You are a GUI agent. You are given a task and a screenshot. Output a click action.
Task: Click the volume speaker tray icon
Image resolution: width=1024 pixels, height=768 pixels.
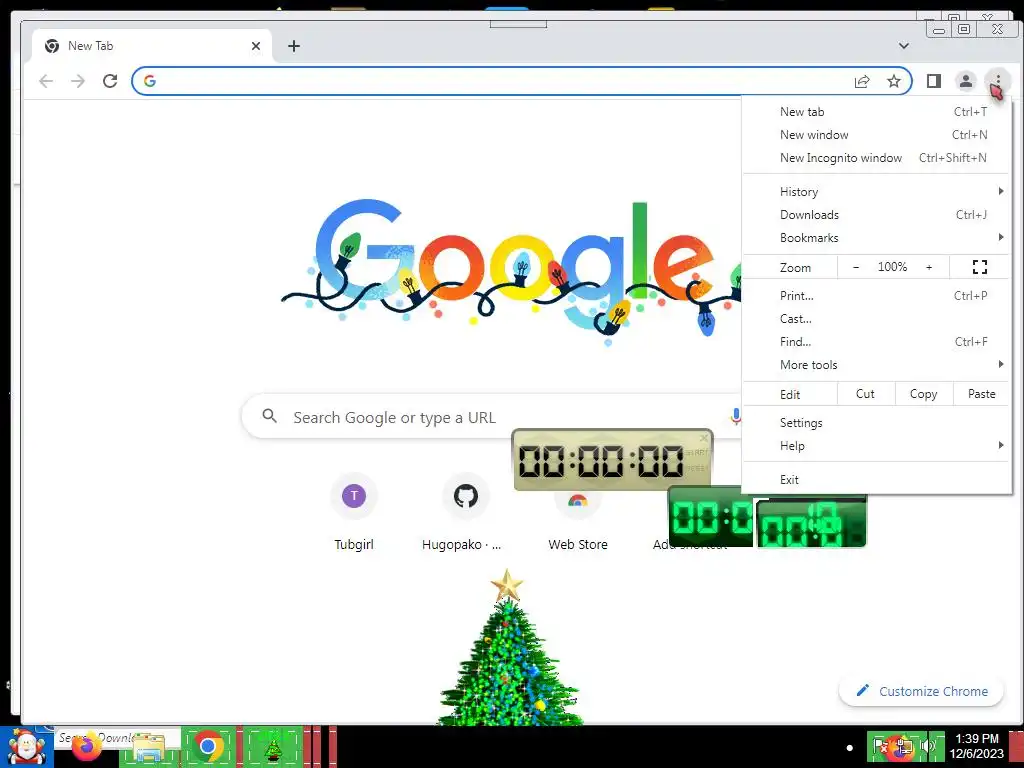point(927,746)
